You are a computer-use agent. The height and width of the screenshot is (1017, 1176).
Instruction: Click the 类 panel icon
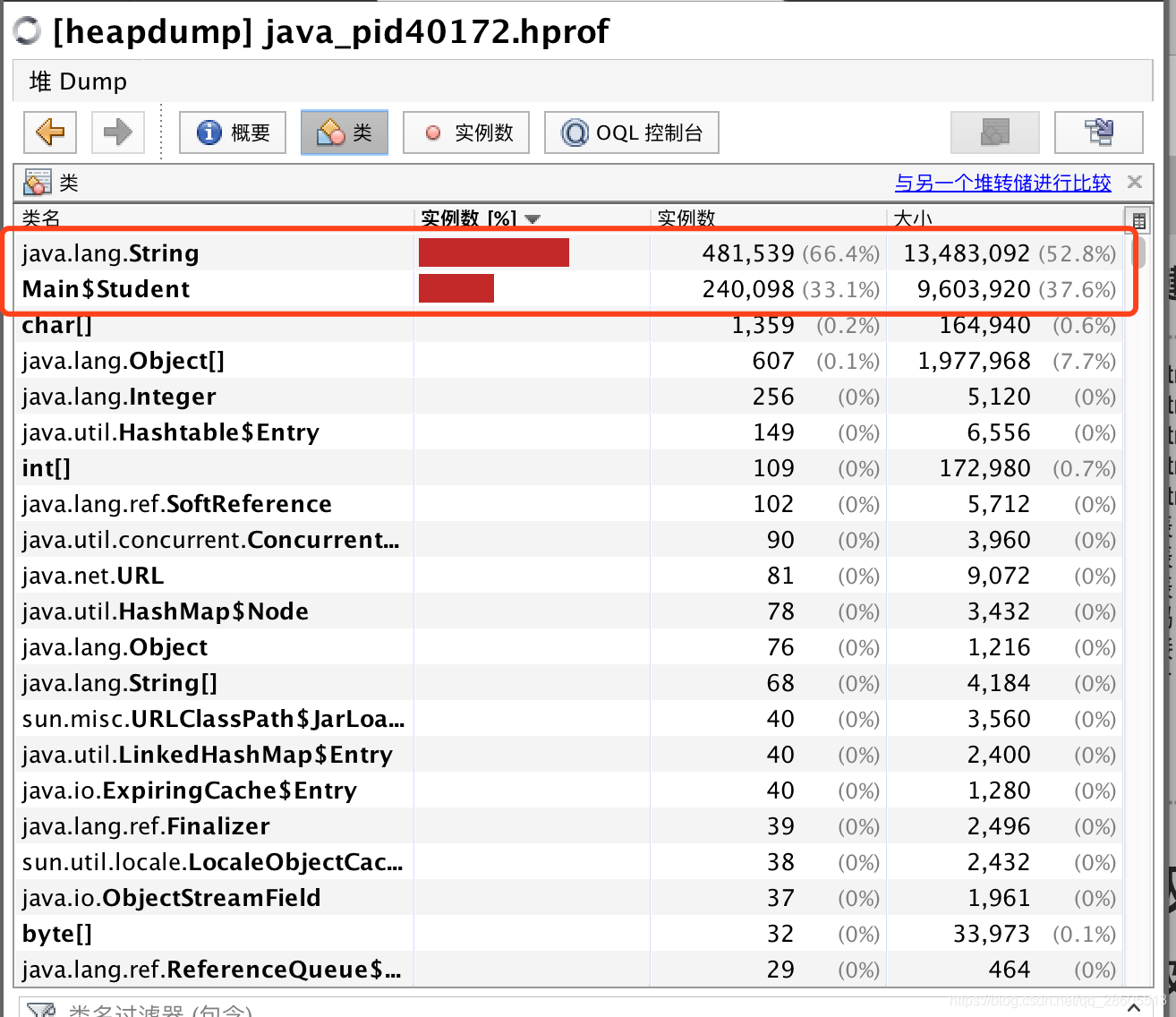[x=38, y=183]
